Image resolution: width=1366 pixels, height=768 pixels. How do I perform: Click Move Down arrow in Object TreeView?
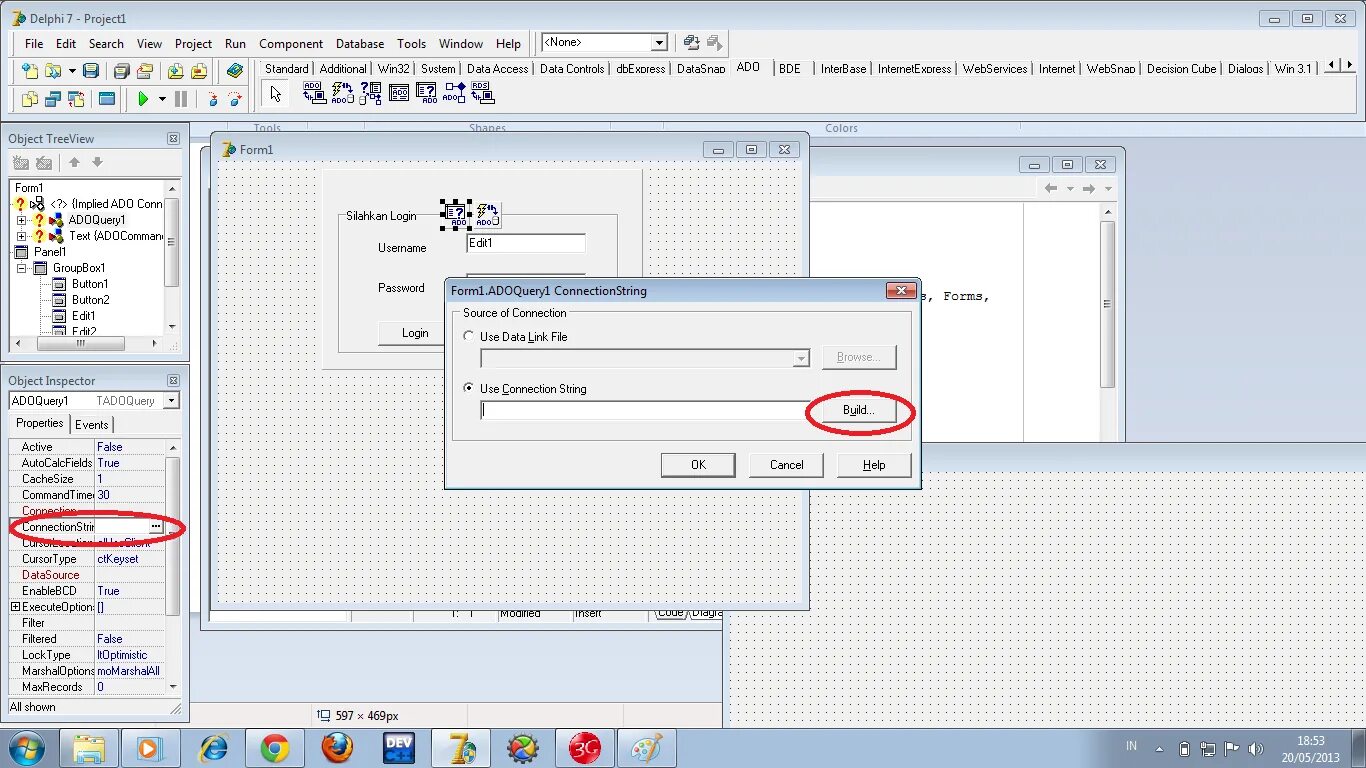pos(97,163)
